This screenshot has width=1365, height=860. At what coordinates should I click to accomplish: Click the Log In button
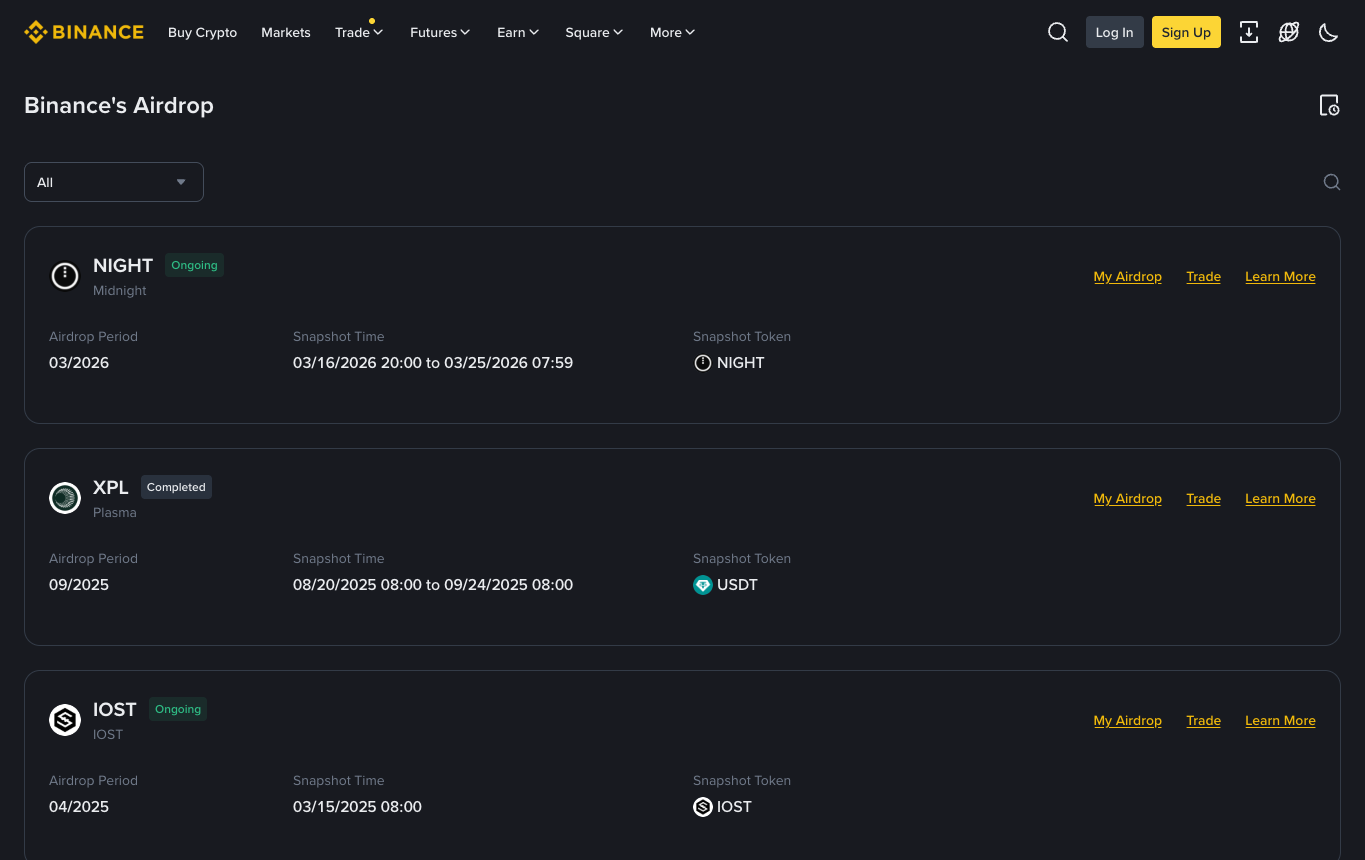coord(1115,32)
